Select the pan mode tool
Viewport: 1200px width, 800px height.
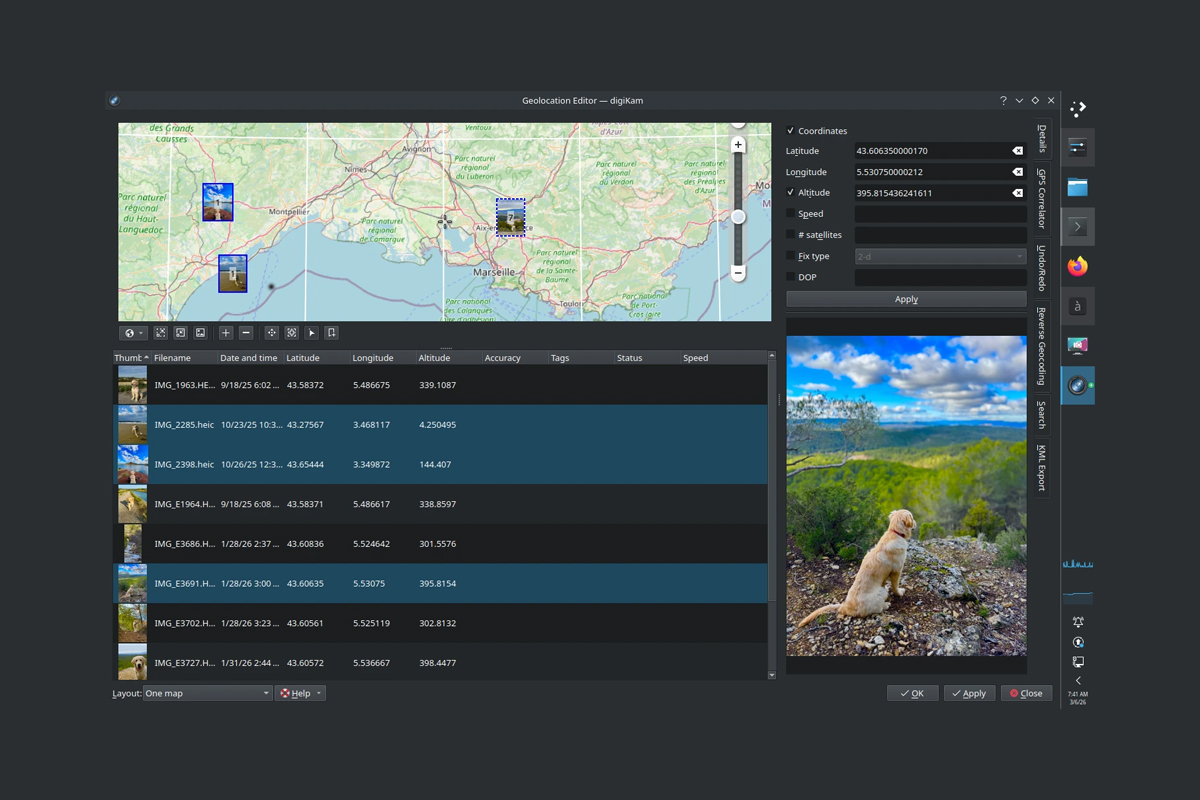pos(271,333)
